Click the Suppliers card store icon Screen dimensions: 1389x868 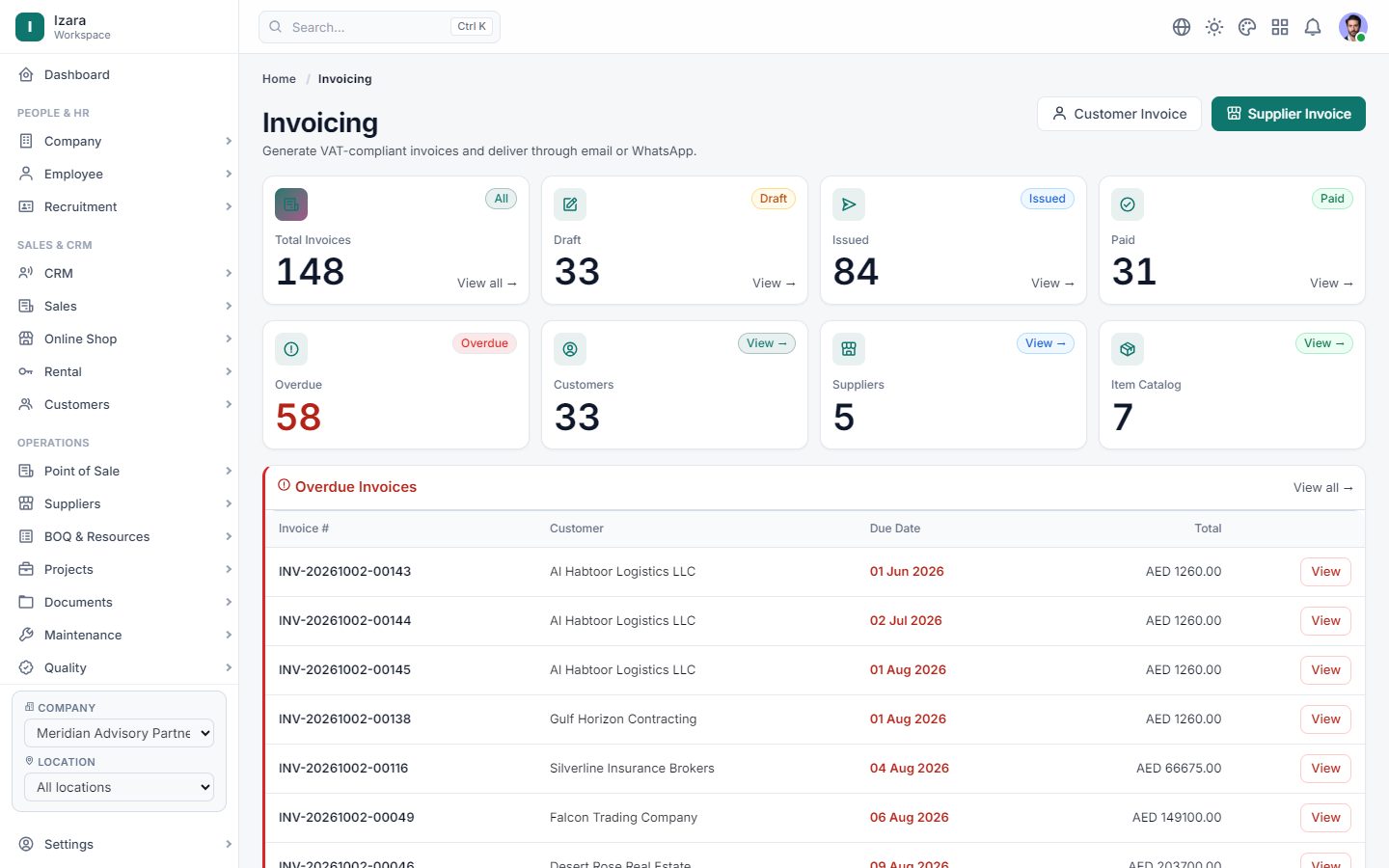click(849, 349)
